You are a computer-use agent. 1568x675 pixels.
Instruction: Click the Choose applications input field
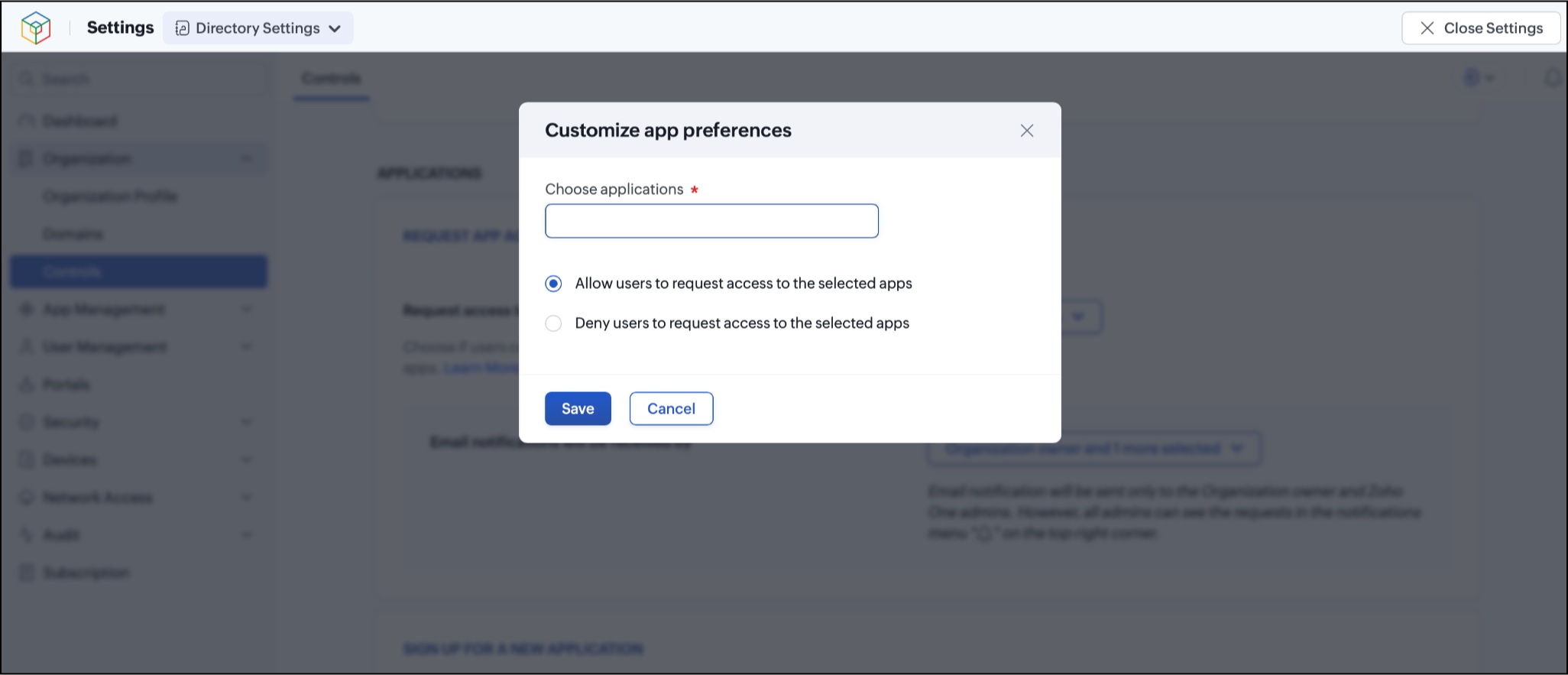[711, 221]
